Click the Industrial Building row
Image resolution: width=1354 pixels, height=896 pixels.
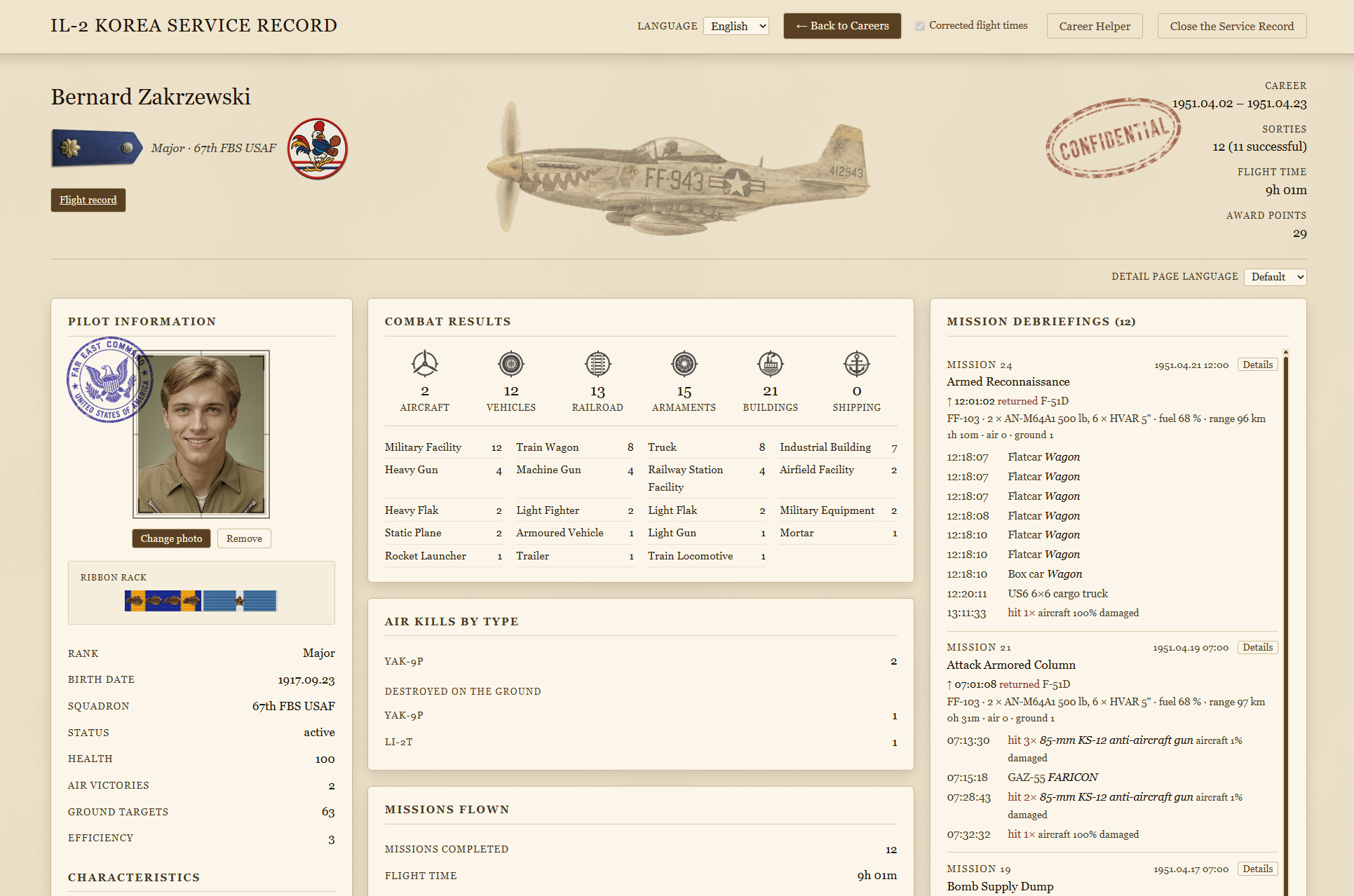(x=838, y=447)
